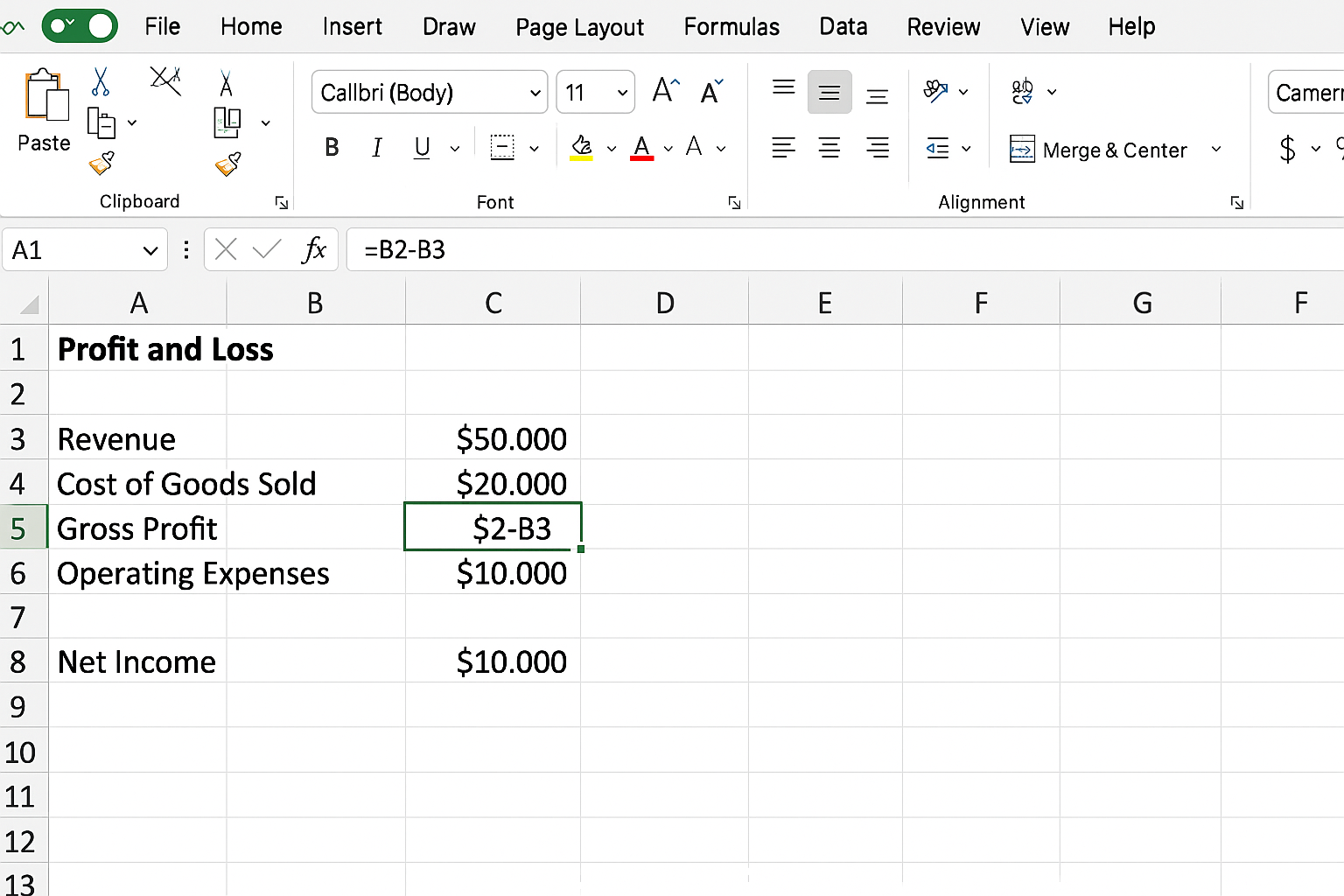
Task: Apply the red Font Color
Action: tap(641, 148)
